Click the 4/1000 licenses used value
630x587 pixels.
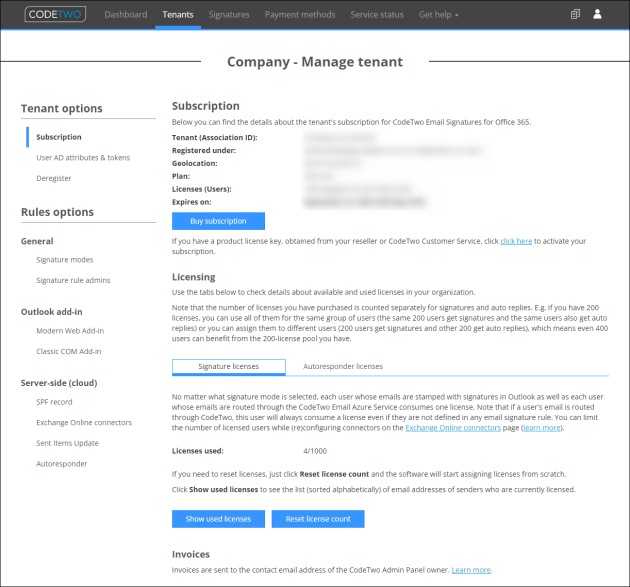click(x=315, y=451)
